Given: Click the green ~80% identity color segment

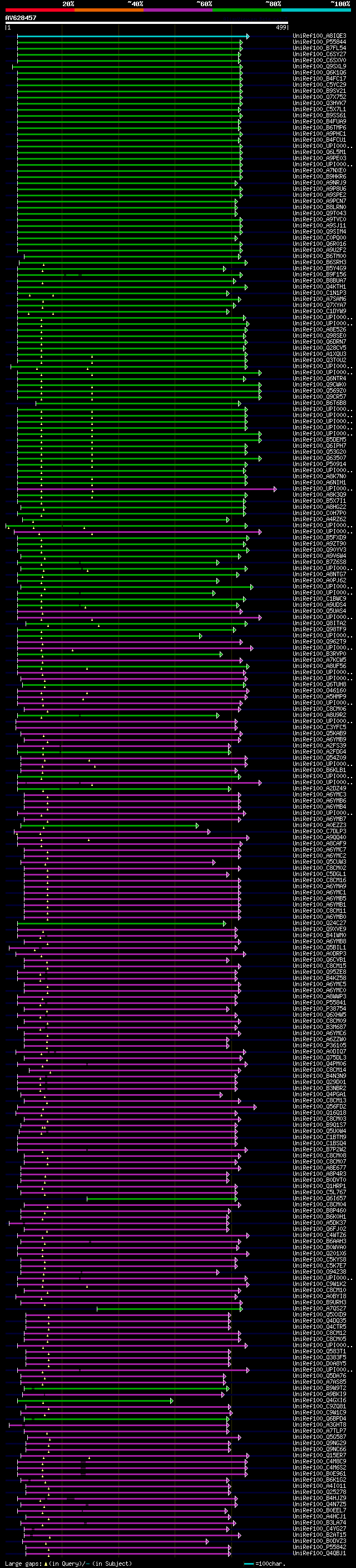Looking at the screenshot, I should point(247,10).
